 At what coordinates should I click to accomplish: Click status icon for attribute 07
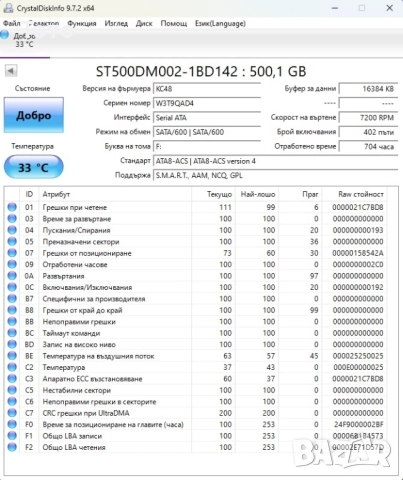coord(12,253)
